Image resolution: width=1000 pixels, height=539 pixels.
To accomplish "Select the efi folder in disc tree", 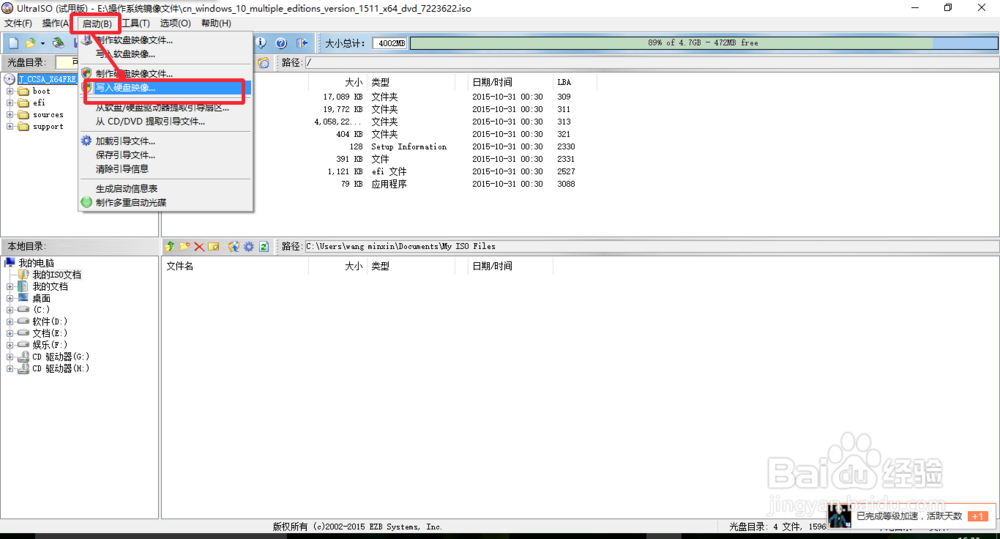I will coord(39,103).
